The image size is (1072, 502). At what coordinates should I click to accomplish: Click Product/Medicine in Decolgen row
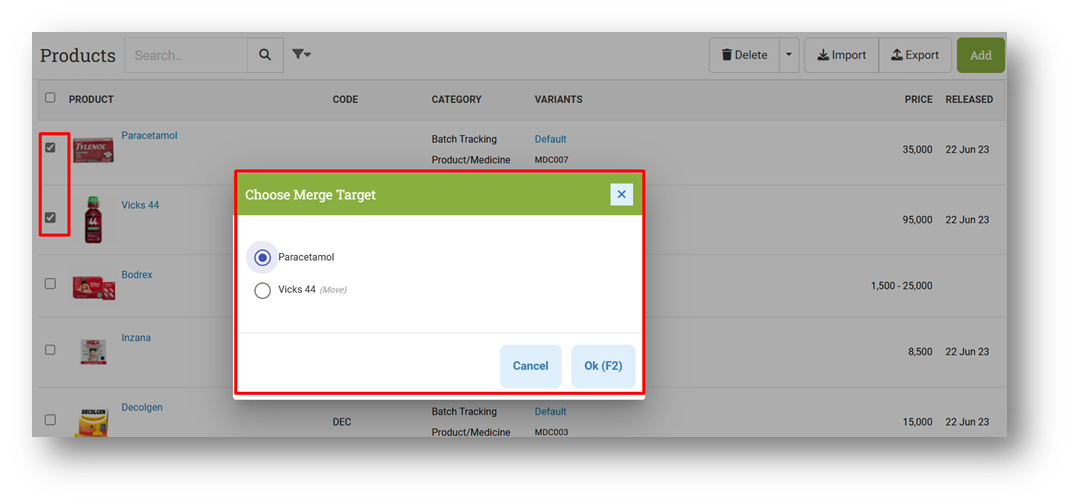pyautogui.click(x=471, y=432)
